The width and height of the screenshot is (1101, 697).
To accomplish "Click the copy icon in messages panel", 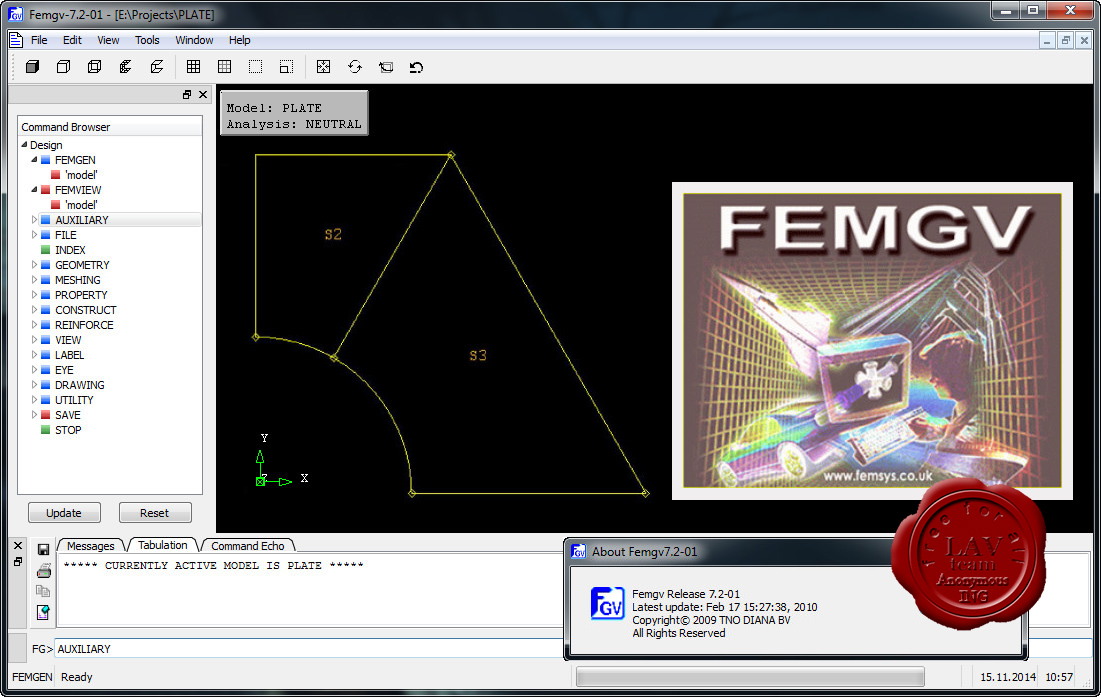I will click(44, 591).
